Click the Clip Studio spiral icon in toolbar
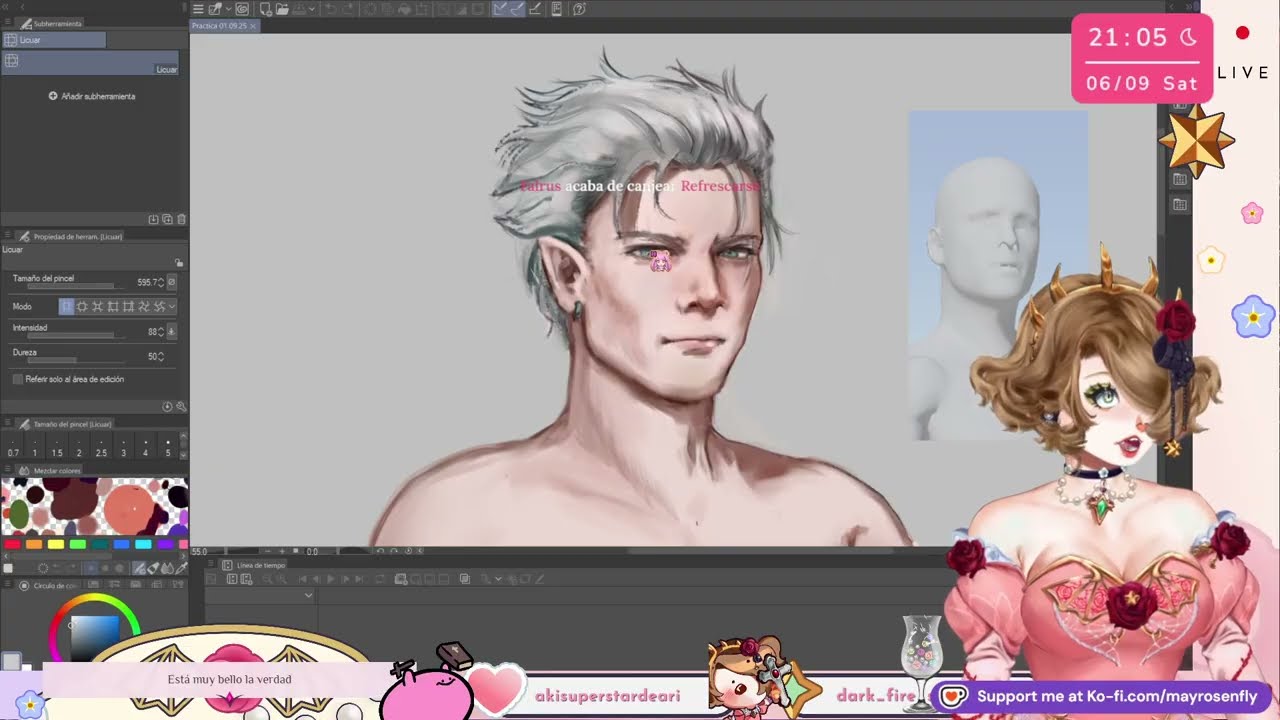 [242, 9]
